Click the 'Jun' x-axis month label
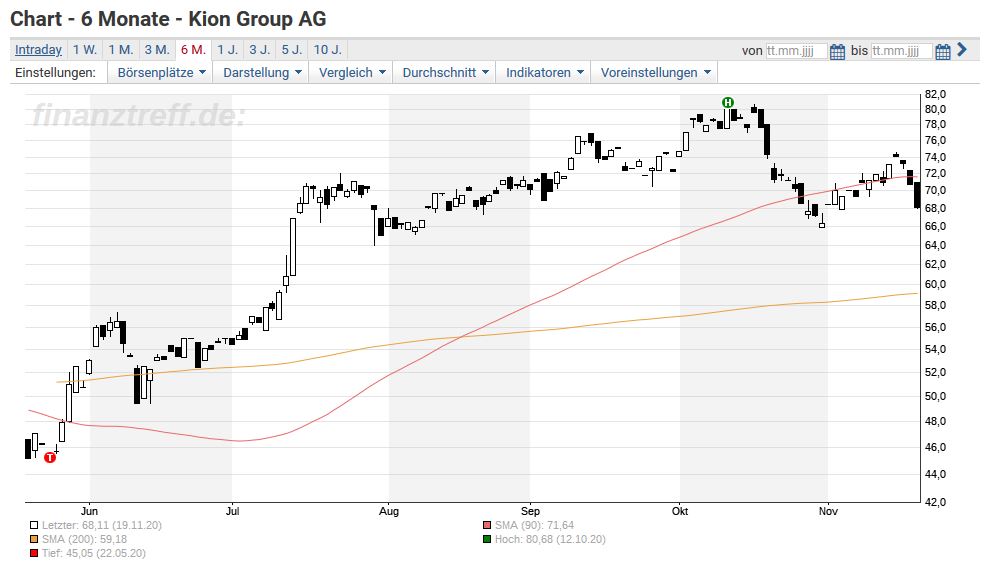Screen dimensions: 988x564 tap(89, 511)
